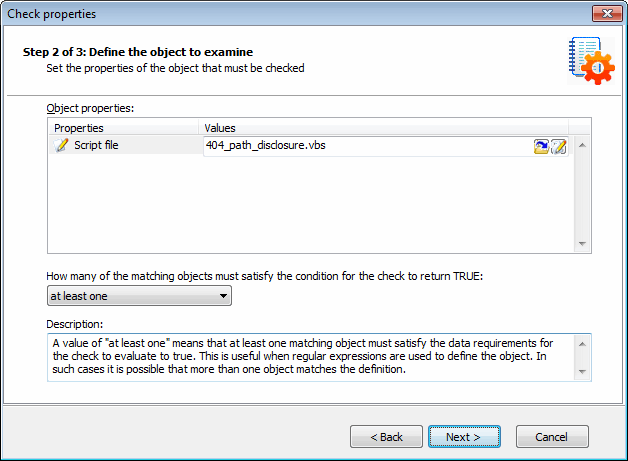Click the arrow on the matching objects combo box
Viewport: 628px width, 461px height.
point(223,296)
